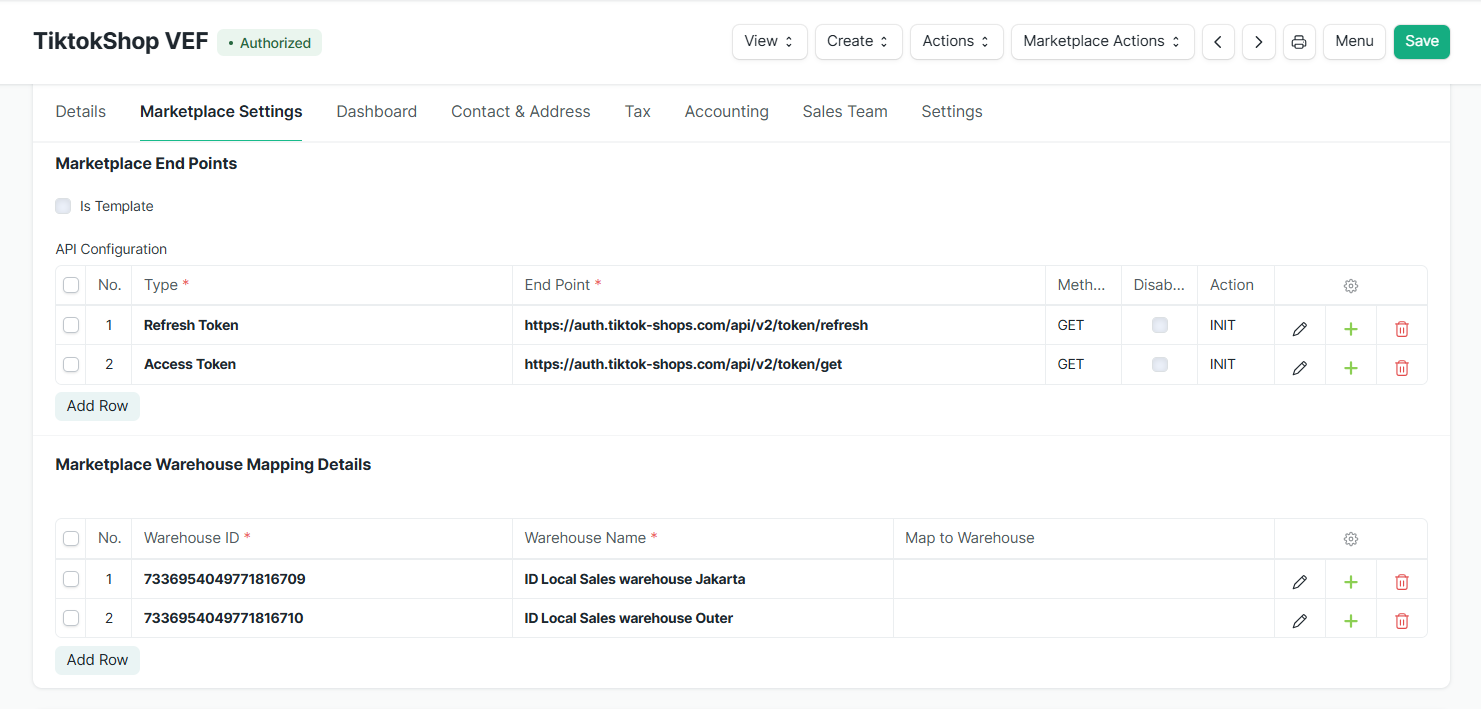Click ID Local Sales warehouse Jakarta name
The height and width of the screenshot is (709, 1481).
coord(703,579)
